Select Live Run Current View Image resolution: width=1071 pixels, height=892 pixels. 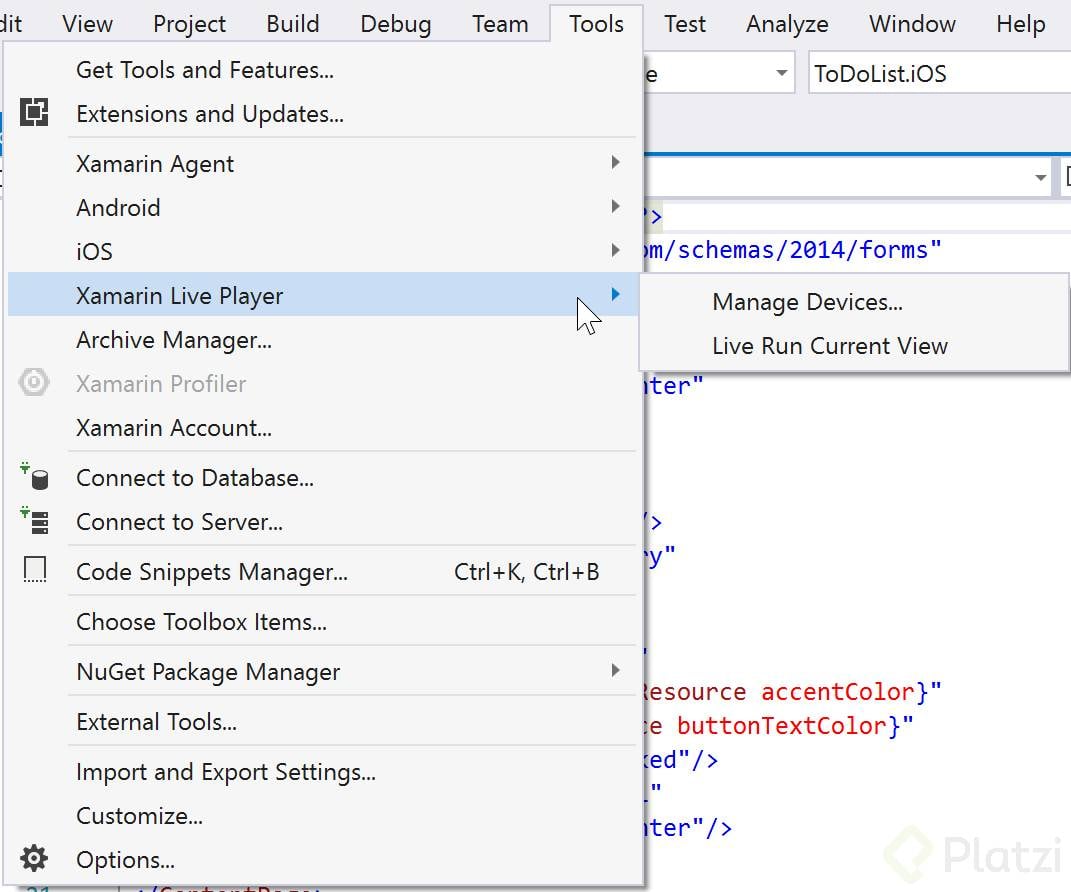[x=828, y=346]
